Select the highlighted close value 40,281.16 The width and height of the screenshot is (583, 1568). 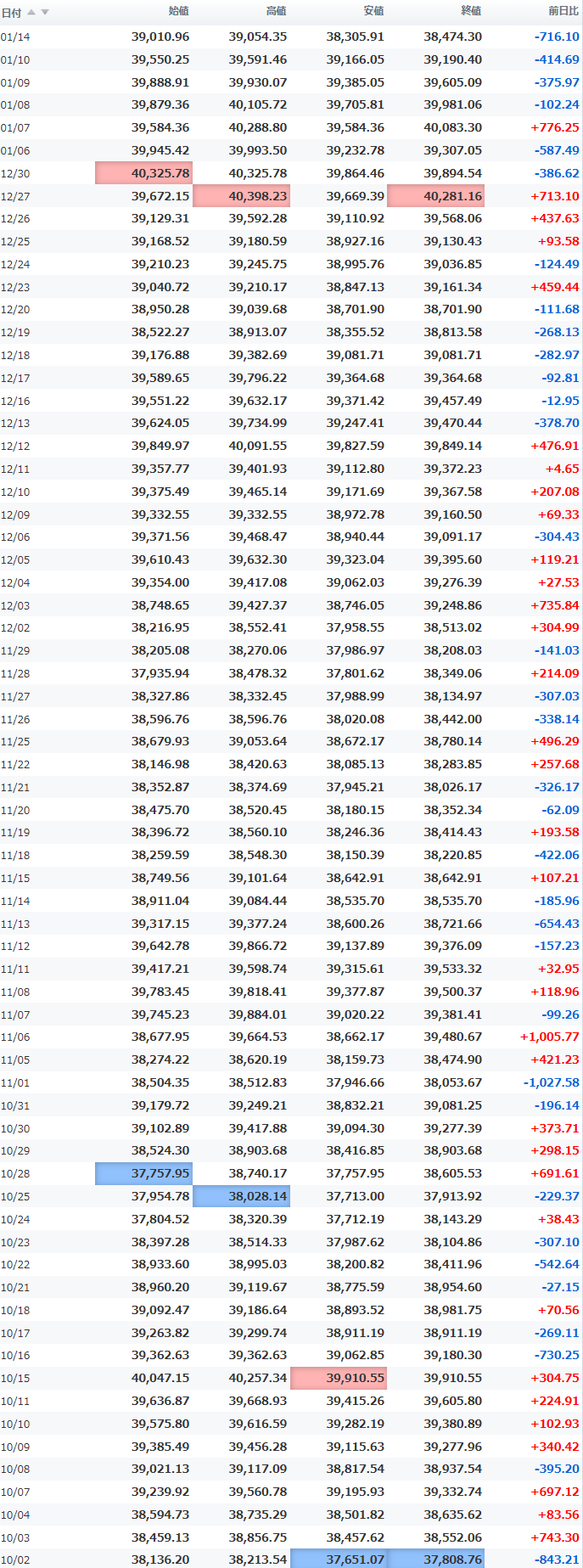click(436, 196)
